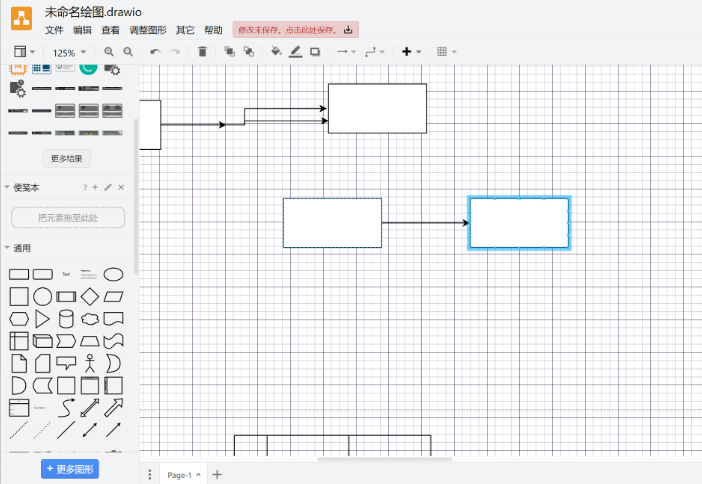Click the zoom in magnifier icon
Image resolution: width=702 pixels, height=484 pixels.
(109, 52)
